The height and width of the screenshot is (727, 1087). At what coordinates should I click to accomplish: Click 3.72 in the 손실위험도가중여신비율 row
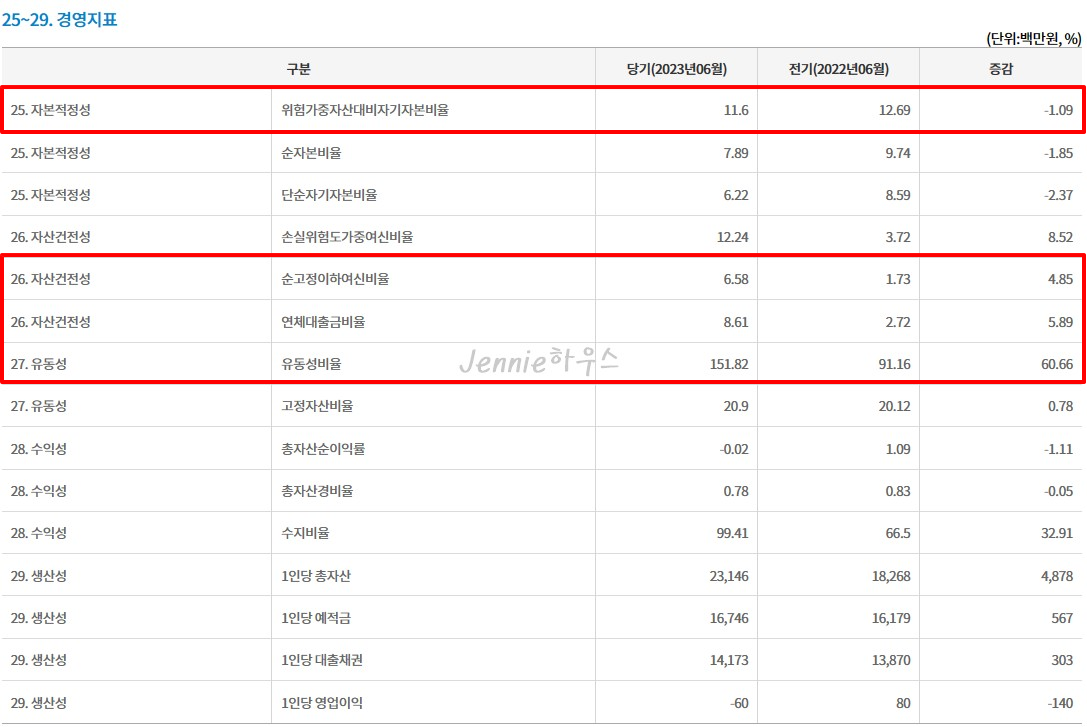(898, 237)
